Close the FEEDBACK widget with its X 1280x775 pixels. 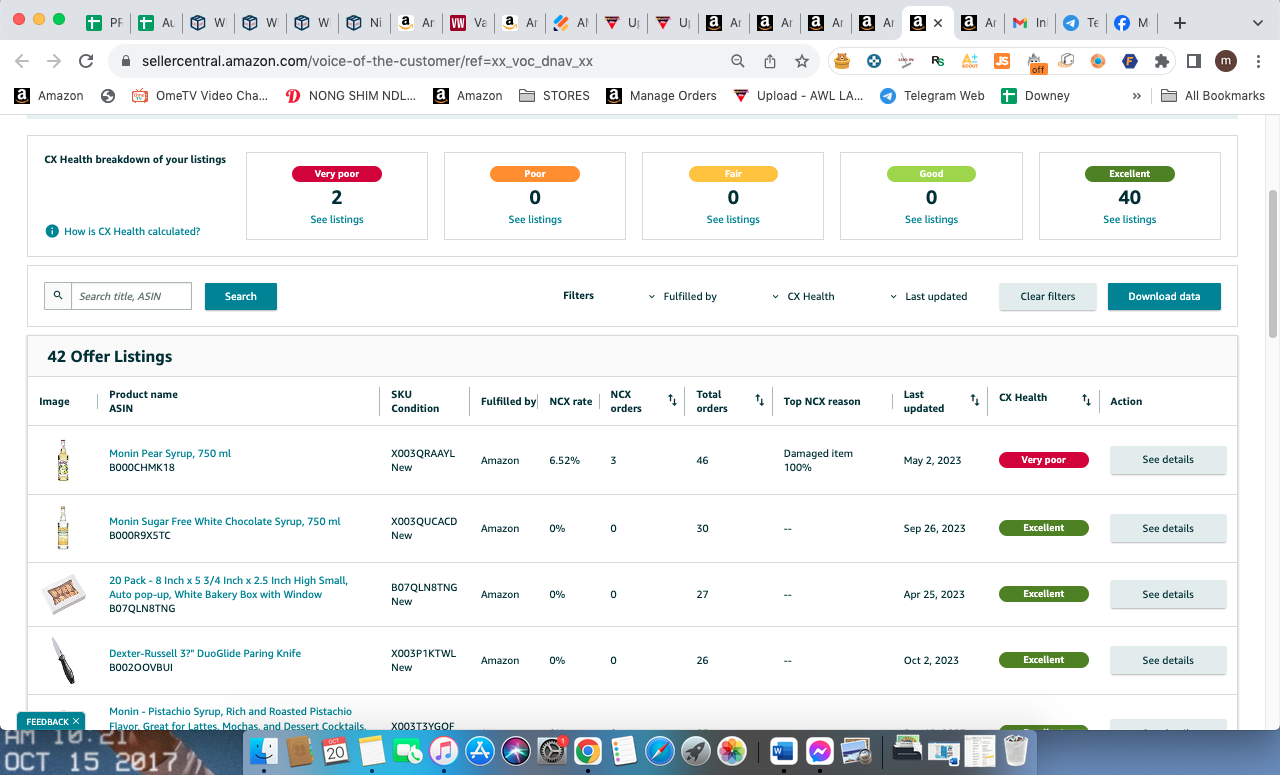(76, 721)
